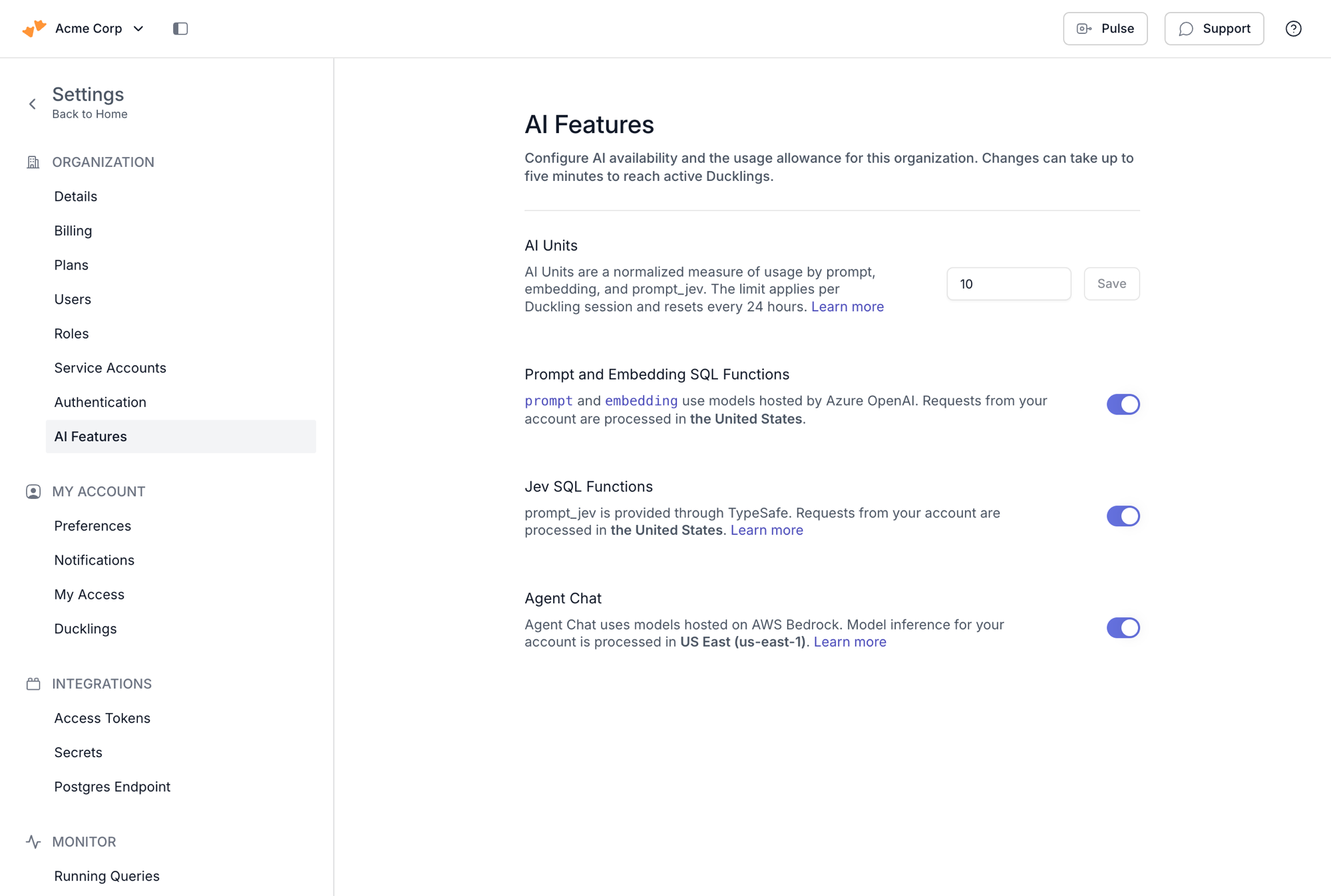Click the back arrow next to Settings
The image size is (1331, 896).
click(33, 104)
